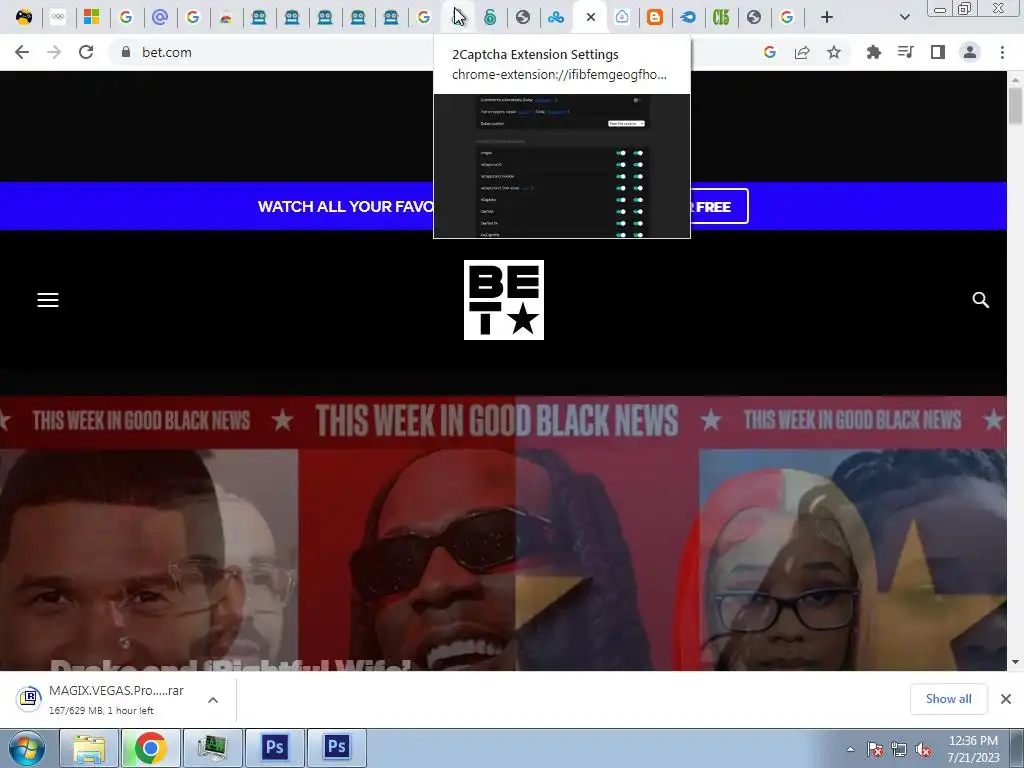The image size is (1024, 768).
Task: Click the vertical scrollbar thumb
Action: [x=1016, y=106]
